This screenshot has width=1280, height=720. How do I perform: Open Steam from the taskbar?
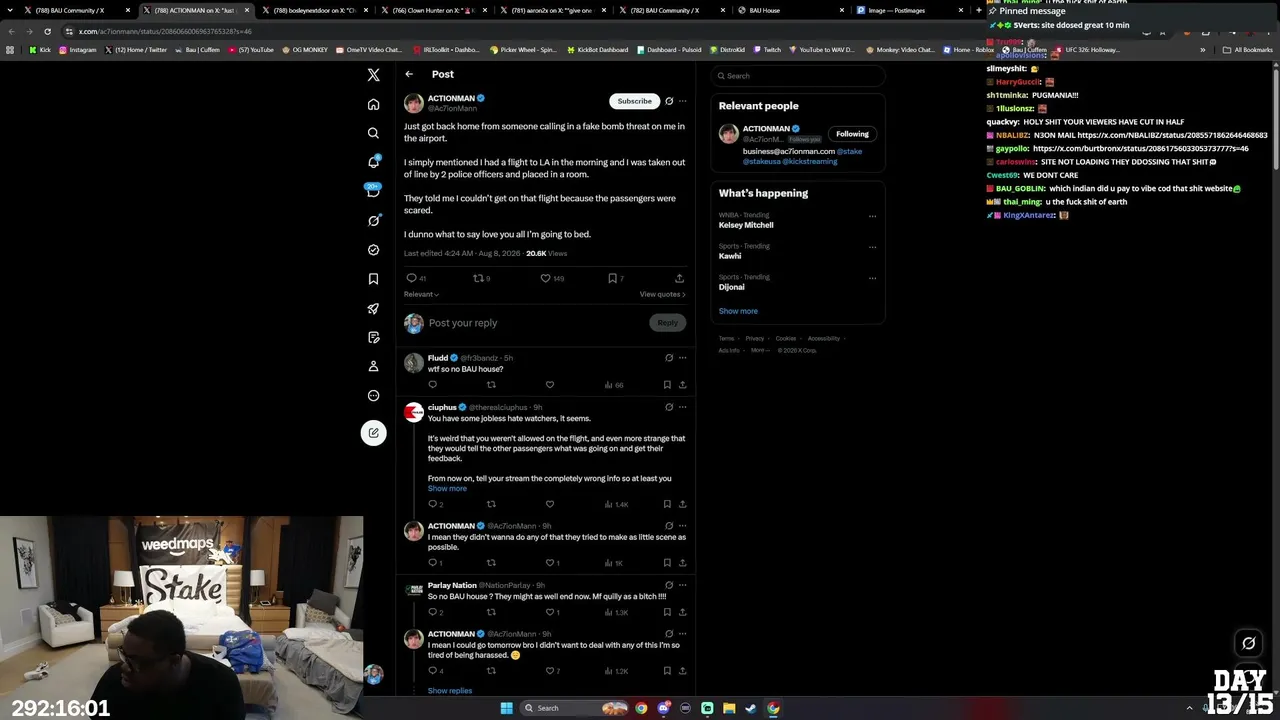pos(751,708)
